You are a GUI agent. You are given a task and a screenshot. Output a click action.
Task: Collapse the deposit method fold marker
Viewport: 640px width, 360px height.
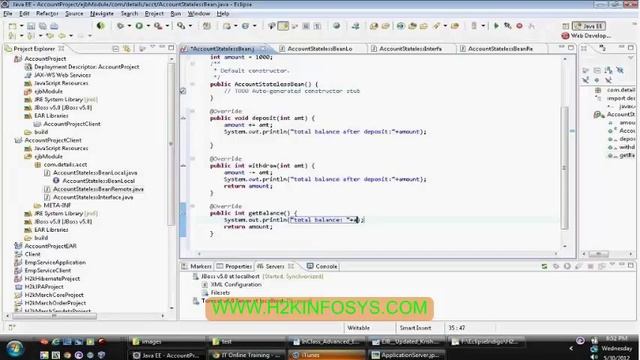point(192,111)
